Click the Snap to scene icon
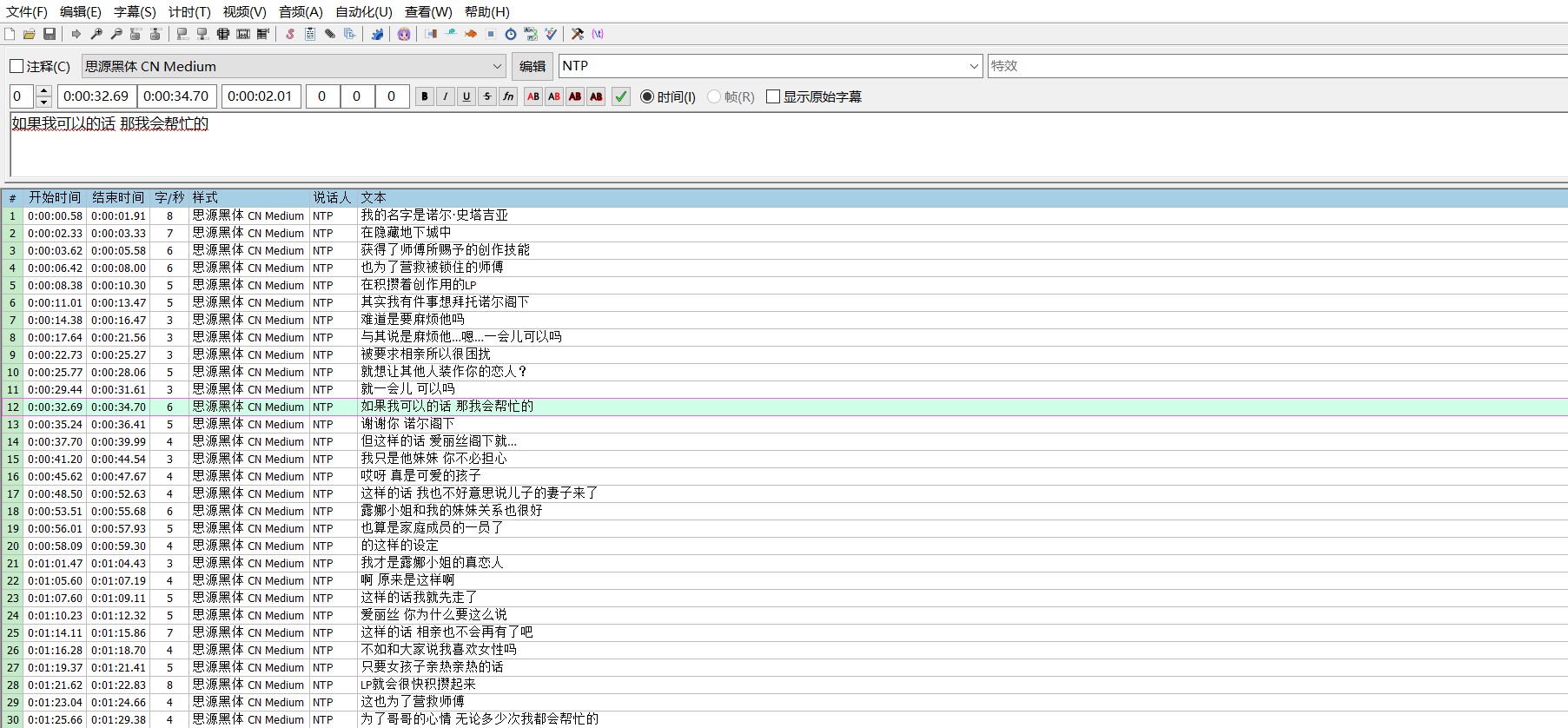Screen dimensions: 1568x728 [243, 34]
